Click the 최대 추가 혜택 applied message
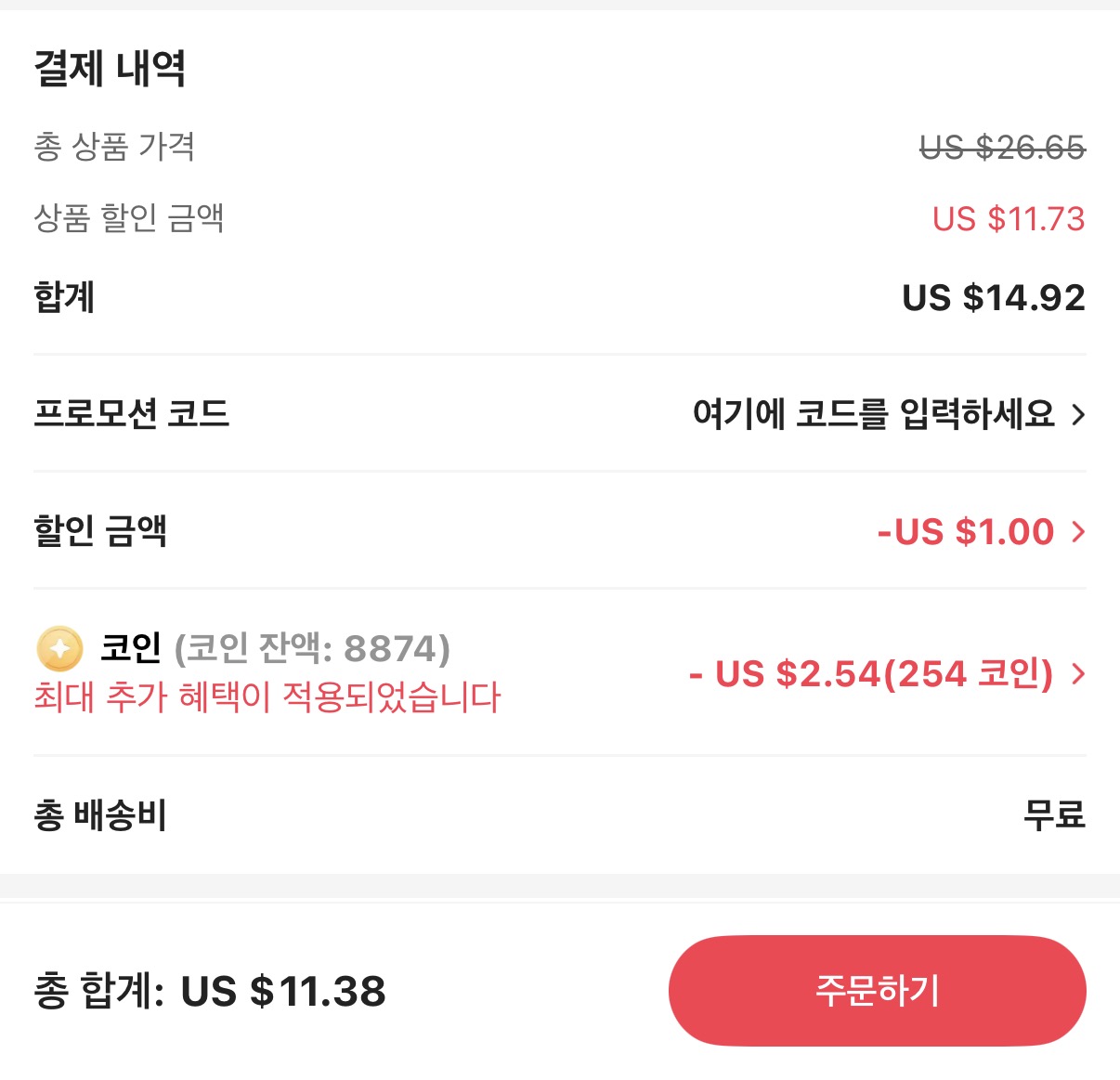The image size is (1120, 1080). (267, 699)
